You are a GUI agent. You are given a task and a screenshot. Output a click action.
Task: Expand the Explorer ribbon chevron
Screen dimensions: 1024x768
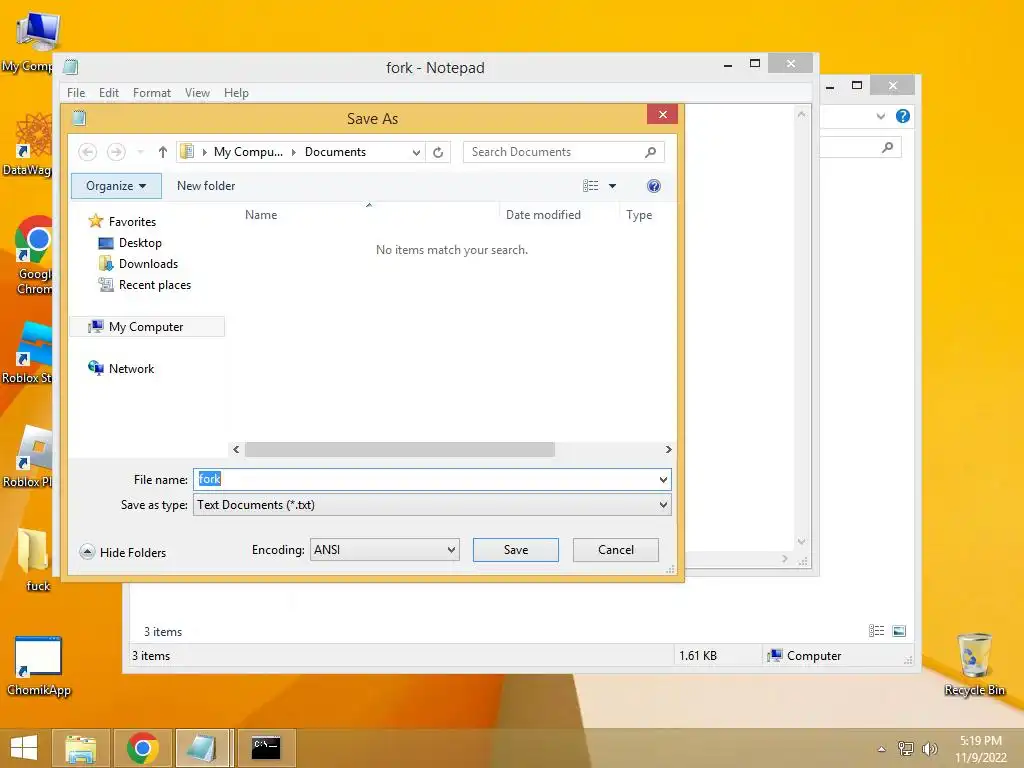pyautogui.click(x=880, y=116)
